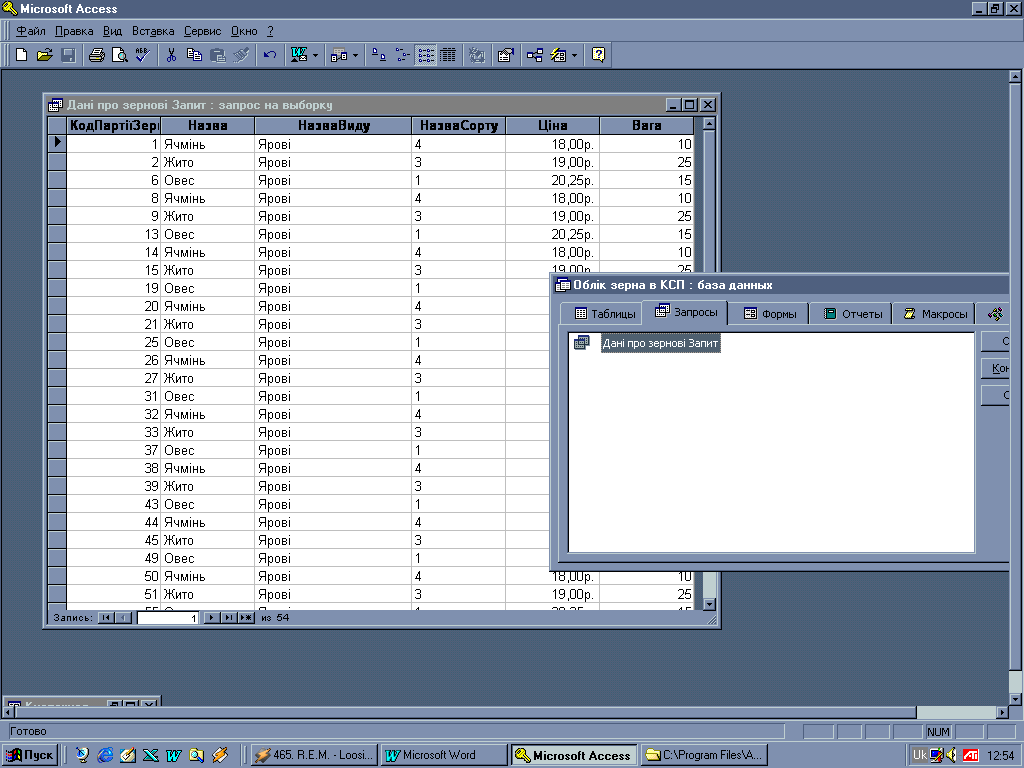Viewport: 1024px width, 768px height.
Task: Expand the Analyze dropdown arrow
Action: (355, 56)
